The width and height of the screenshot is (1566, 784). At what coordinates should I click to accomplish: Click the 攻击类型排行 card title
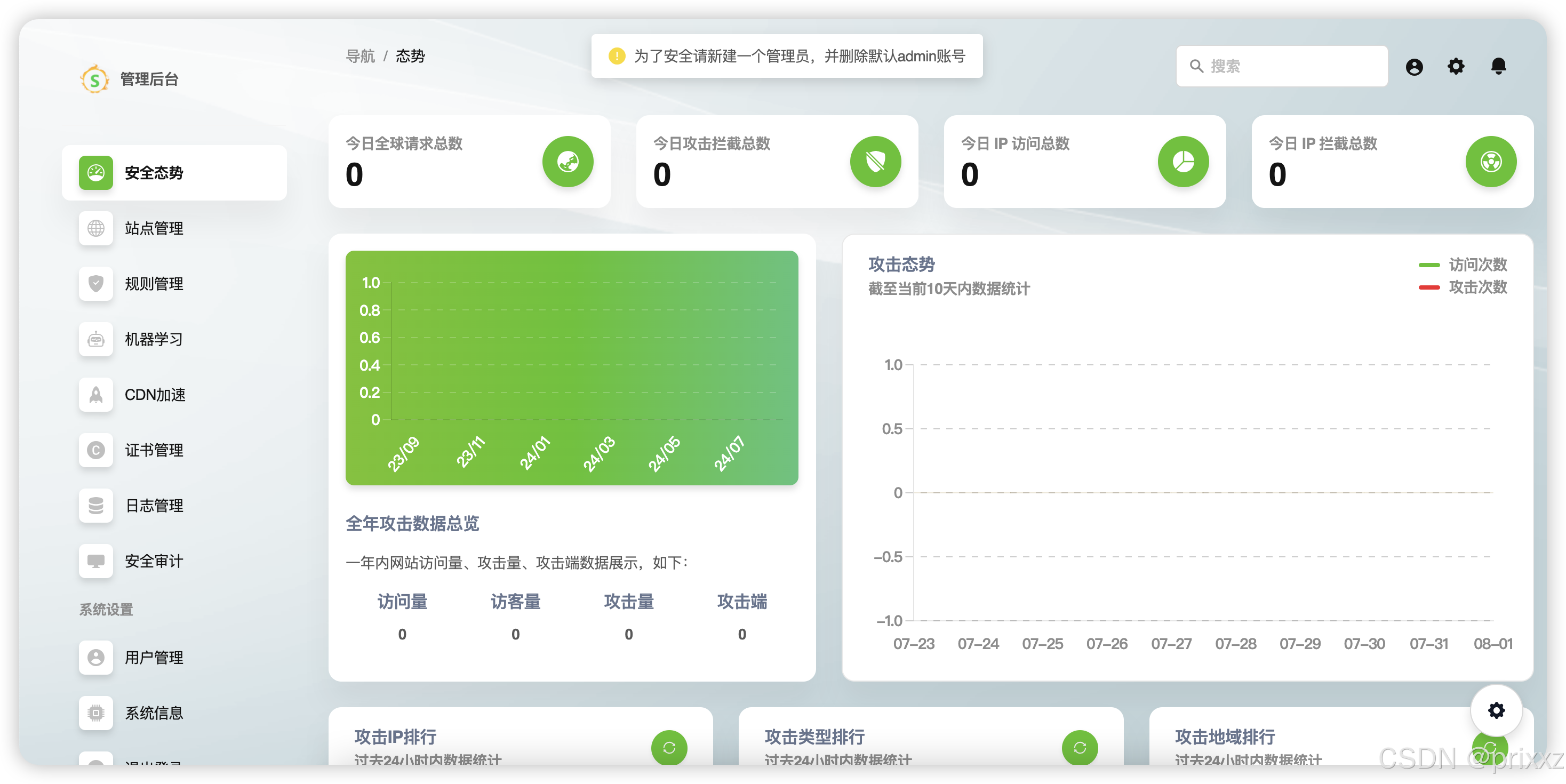tap(814, 737)
